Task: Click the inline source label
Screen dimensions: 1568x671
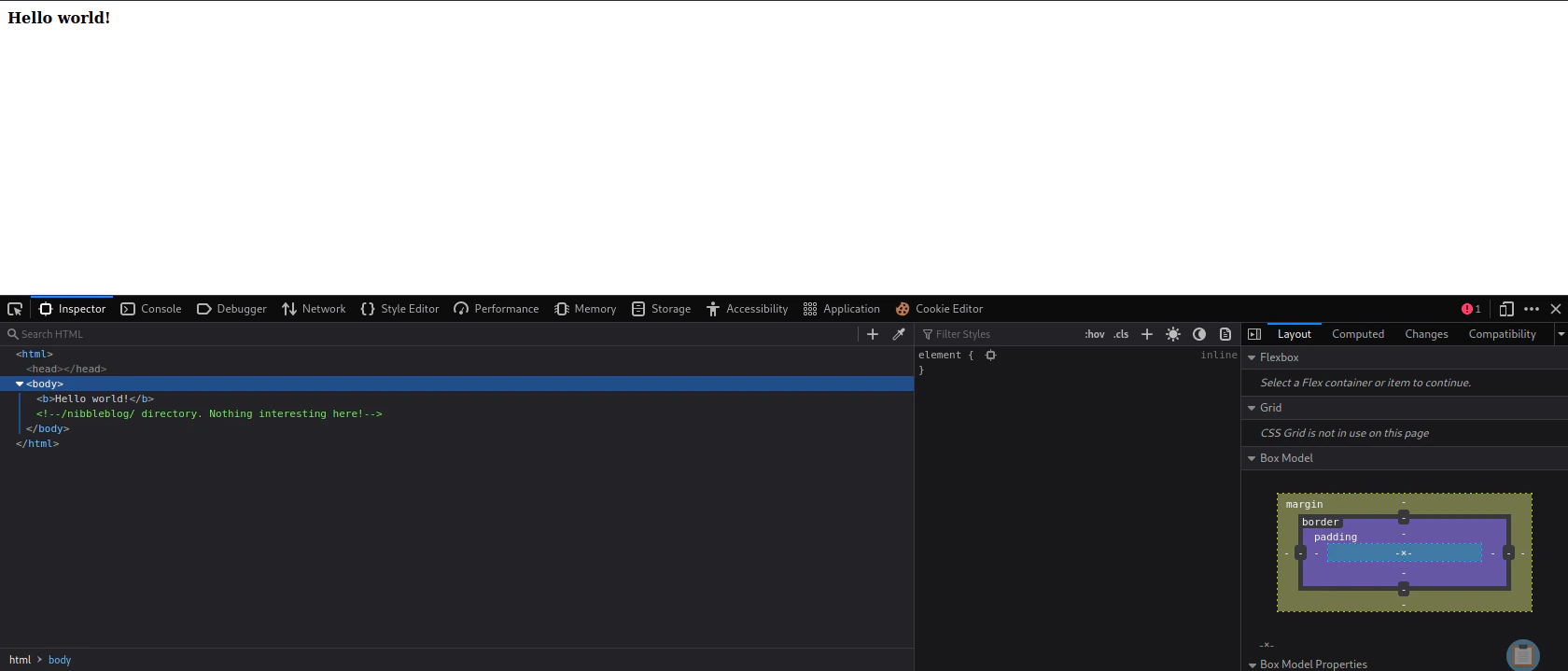Action: 1218,355
